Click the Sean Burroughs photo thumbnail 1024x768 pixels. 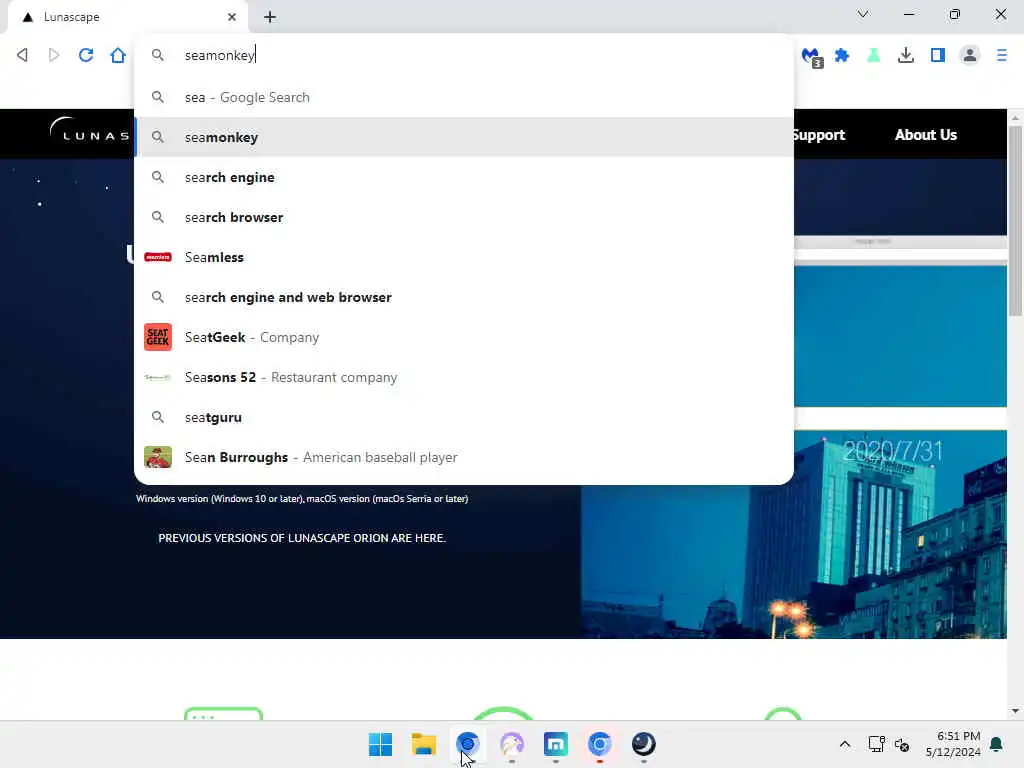tap(157, 457)
